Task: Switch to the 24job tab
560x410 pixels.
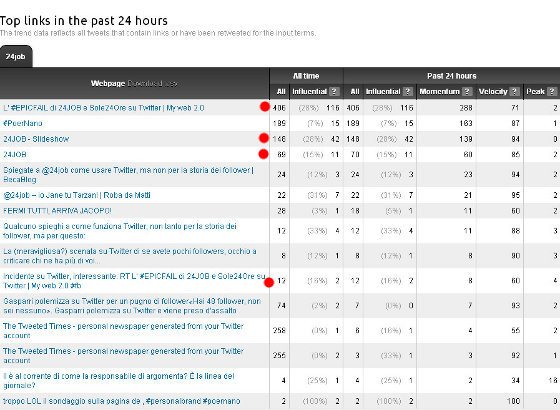Action: (16, 56)
